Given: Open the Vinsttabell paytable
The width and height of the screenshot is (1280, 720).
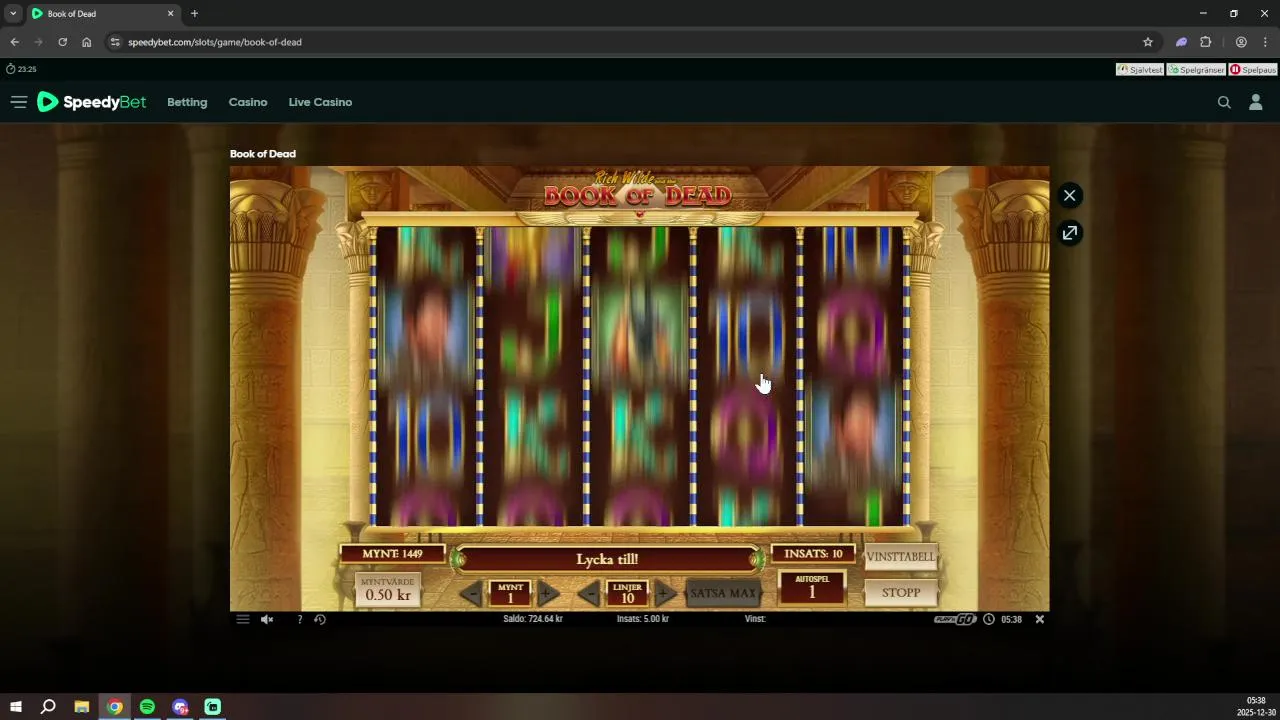Looking at the screenshot, I should pyautogui.click(x=900, y=557).
